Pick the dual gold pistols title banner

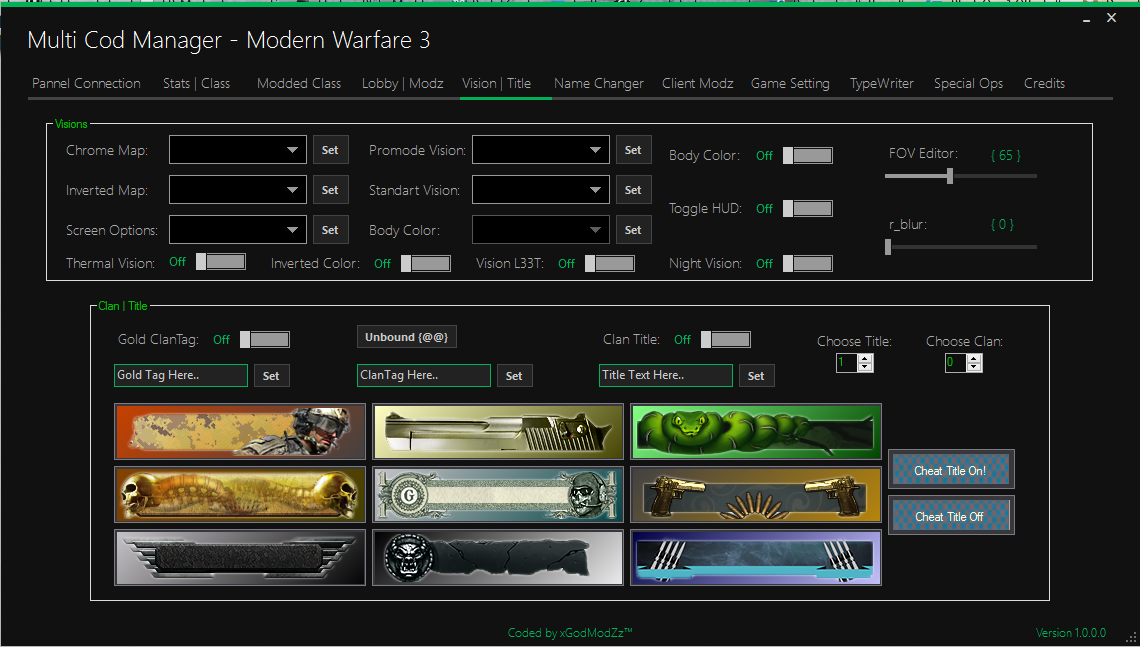[756, 495]
